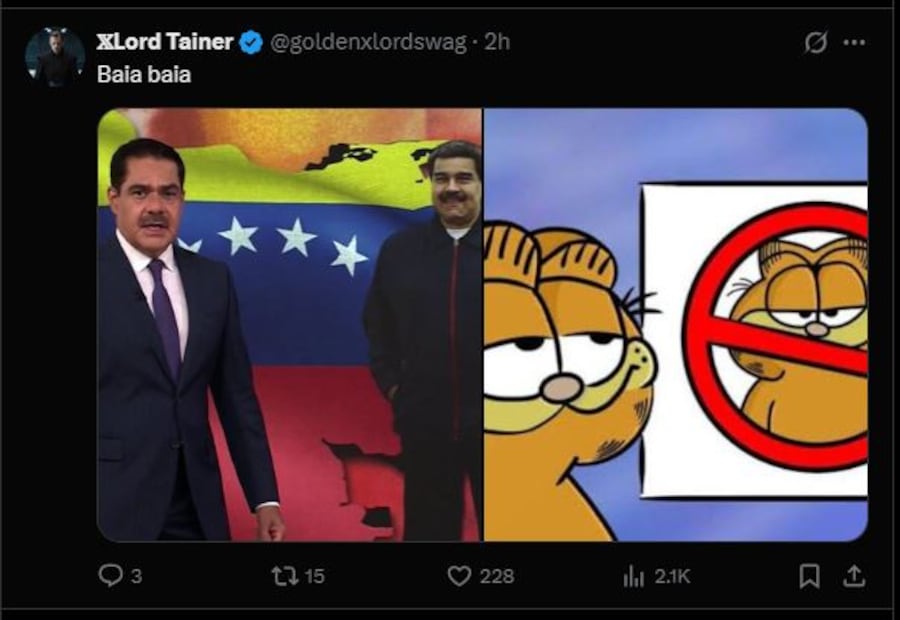900x620 pixels.
Task: Like the tweet with the heart icon
Action: (x=459, y=576)
